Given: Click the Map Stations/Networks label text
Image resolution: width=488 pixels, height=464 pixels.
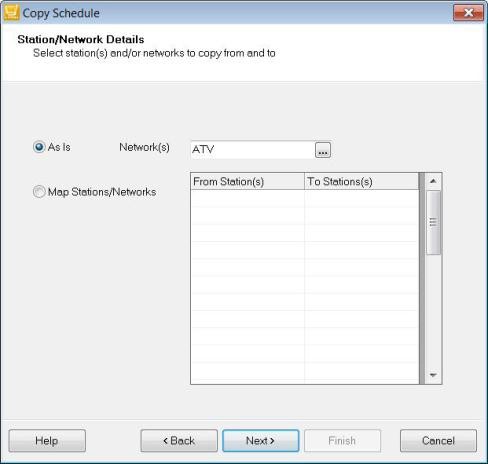Looking at the screenshot, I should pyautogui.click(x=102, y=192).
